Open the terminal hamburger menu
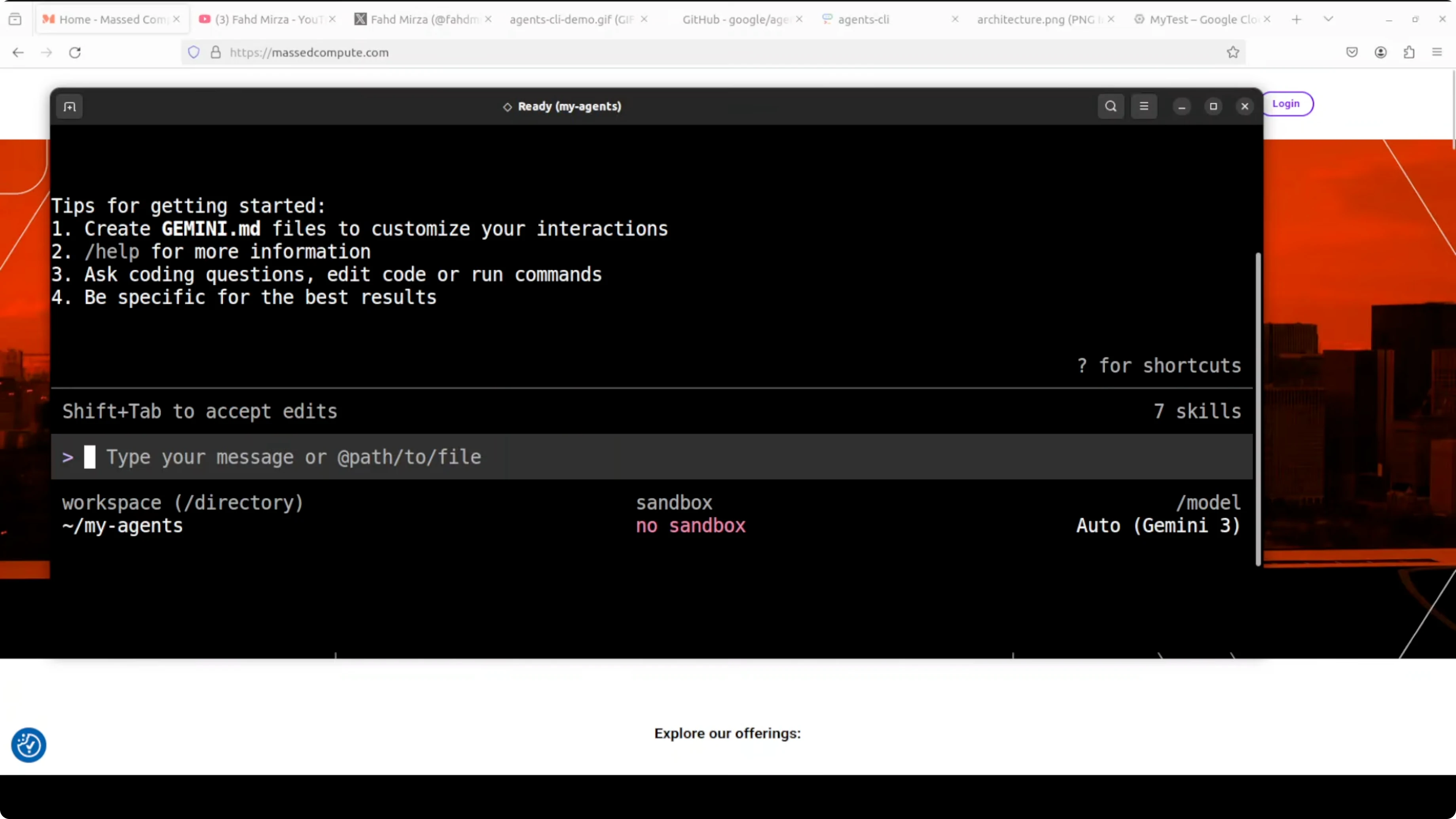1456x819 pixels. (x=1144, y=106)
